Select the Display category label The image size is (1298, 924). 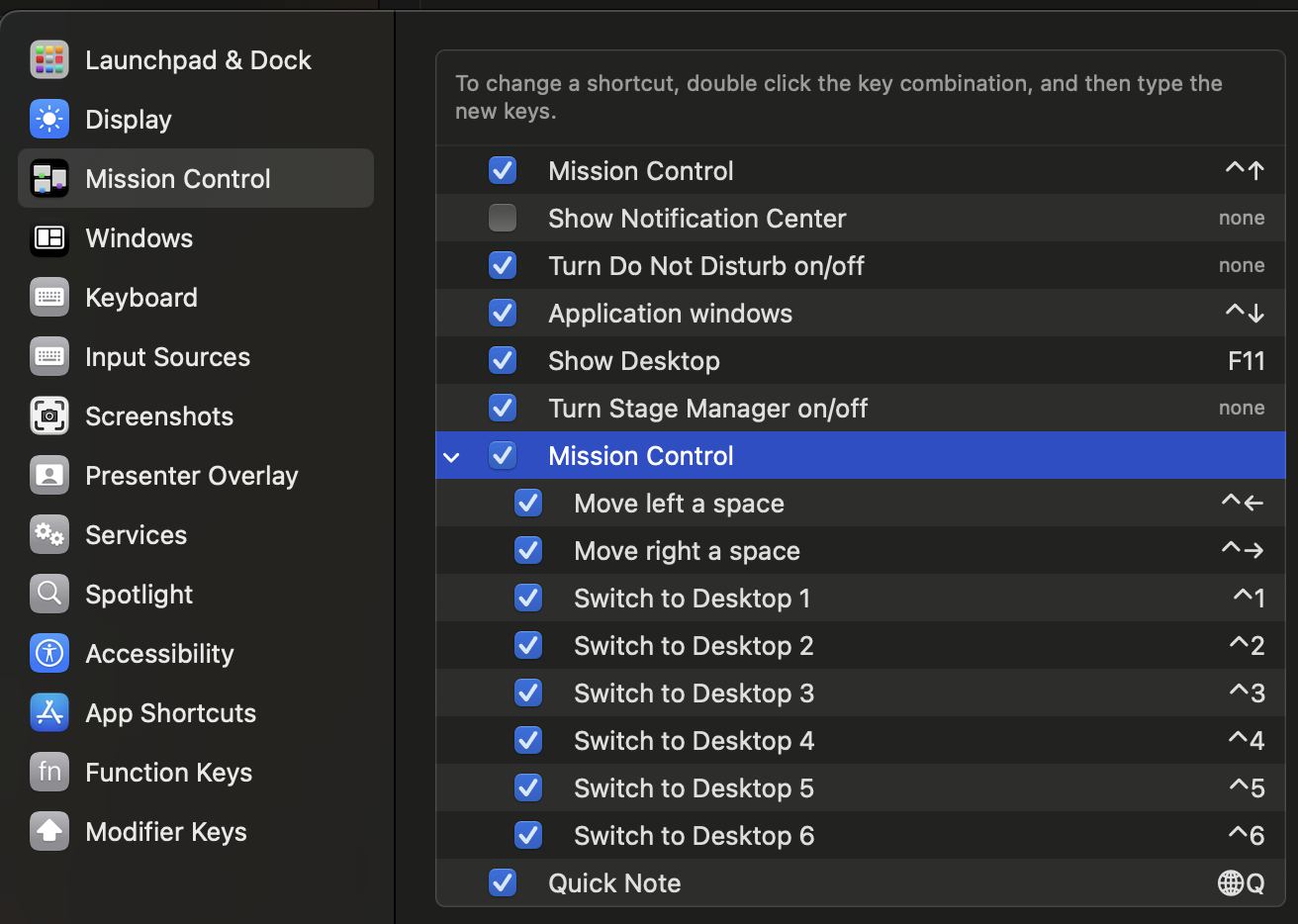pyautogui.click(x=129, y=120)
